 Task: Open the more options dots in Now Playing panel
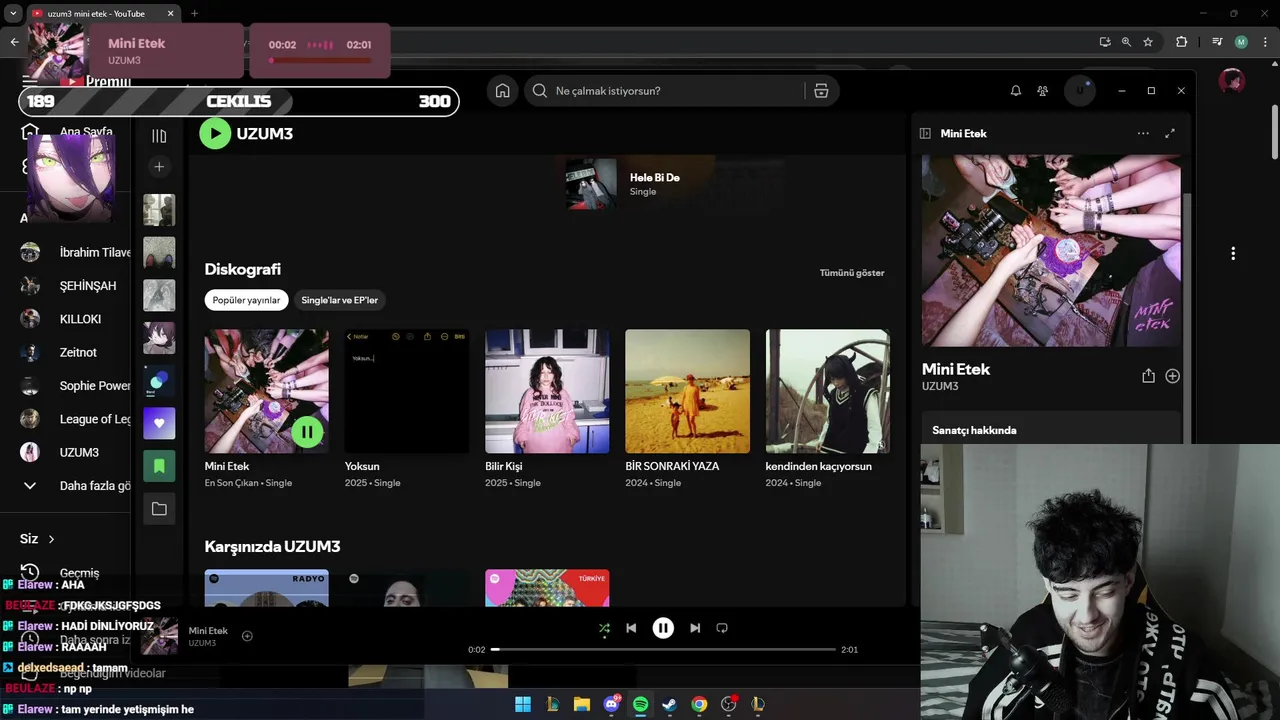[x=1143, y=133]
